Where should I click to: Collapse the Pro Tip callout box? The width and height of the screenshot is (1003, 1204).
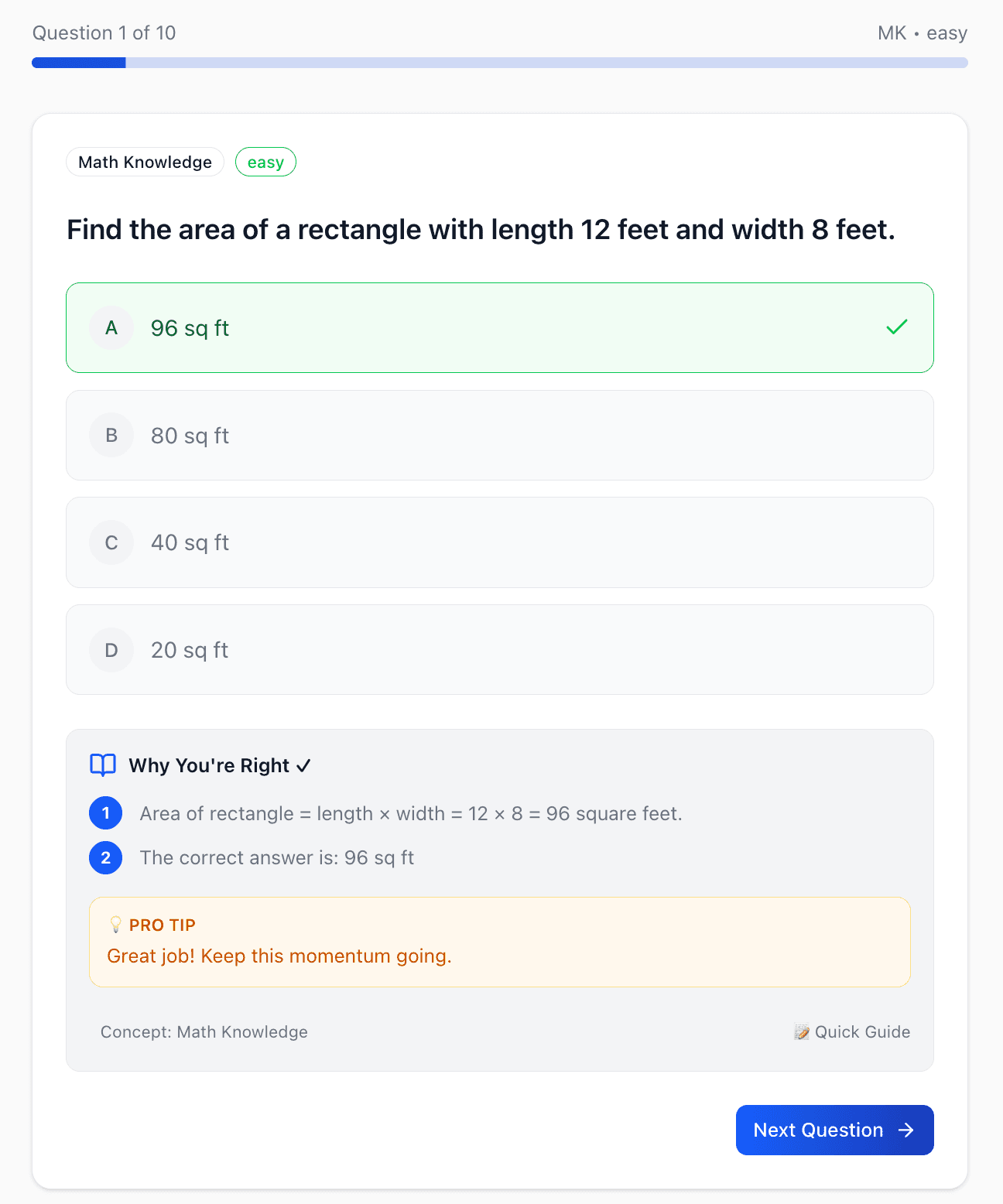click(x=500, y=942)
